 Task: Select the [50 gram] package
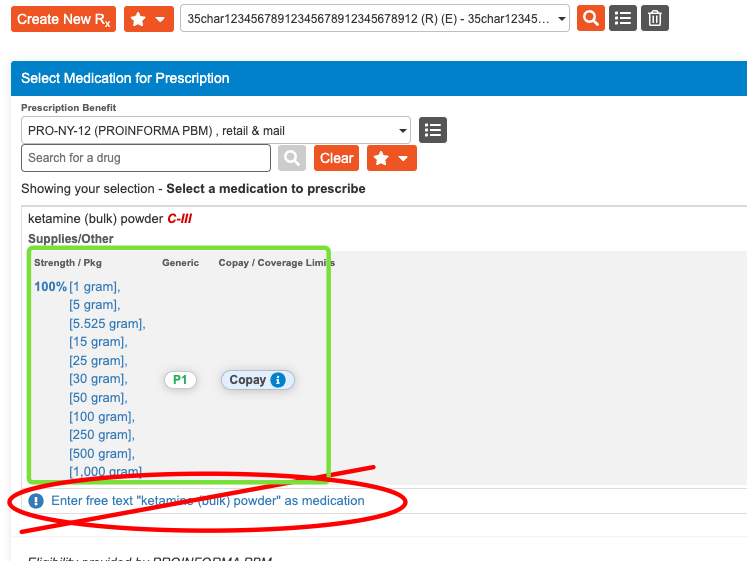pos(98,398)
